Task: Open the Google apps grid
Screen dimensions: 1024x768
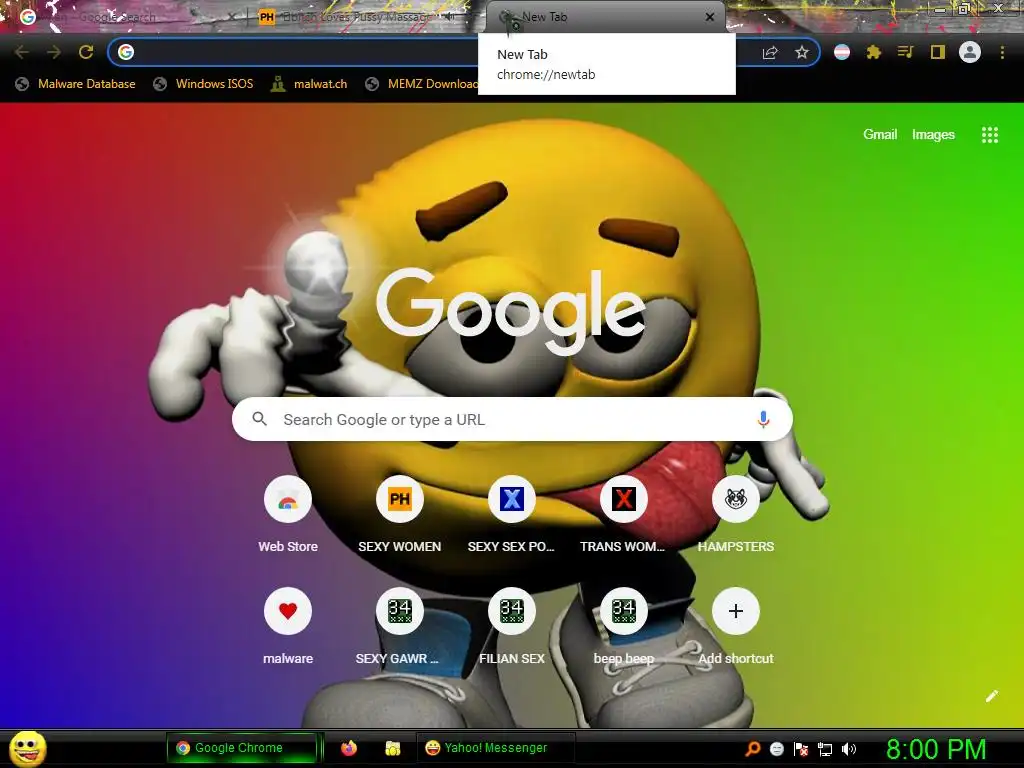Action: point(989,135)
